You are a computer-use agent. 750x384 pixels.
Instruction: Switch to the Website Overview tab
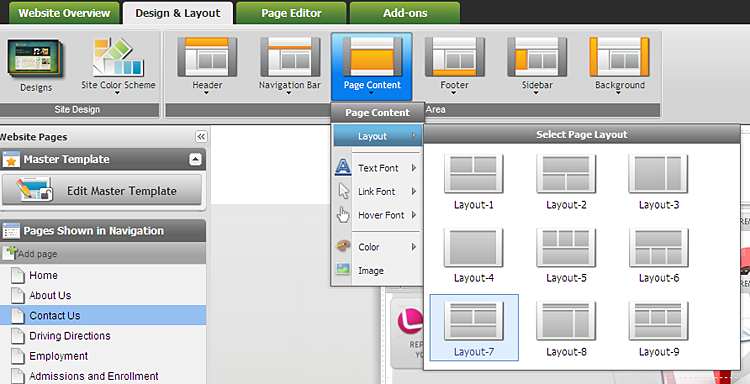tap(64, 13)
